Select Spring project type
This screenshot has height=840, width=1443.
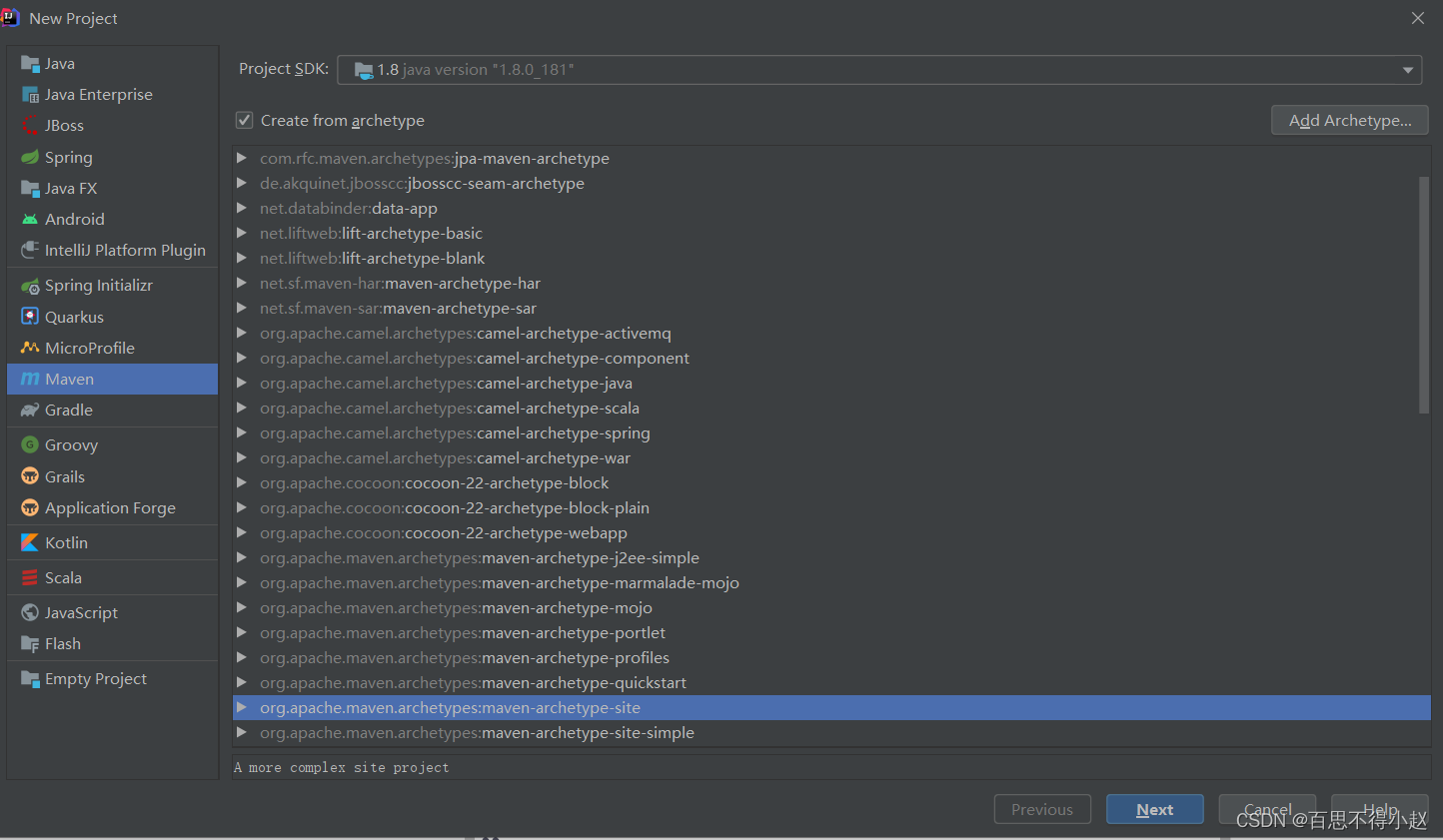pyautogui.click(x=113, y=158)
